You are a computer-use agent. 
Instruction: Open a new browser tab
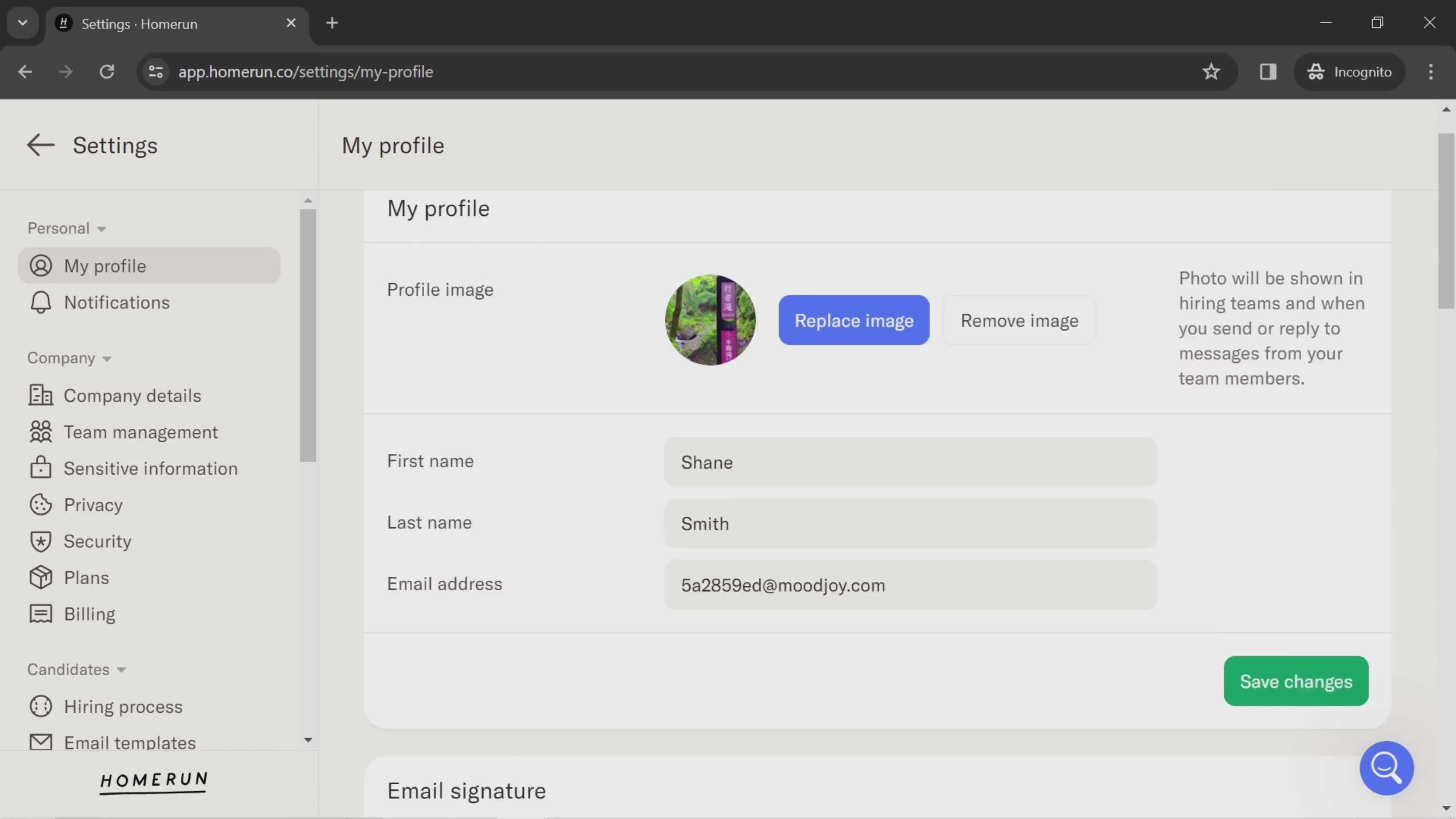(333, 23)
